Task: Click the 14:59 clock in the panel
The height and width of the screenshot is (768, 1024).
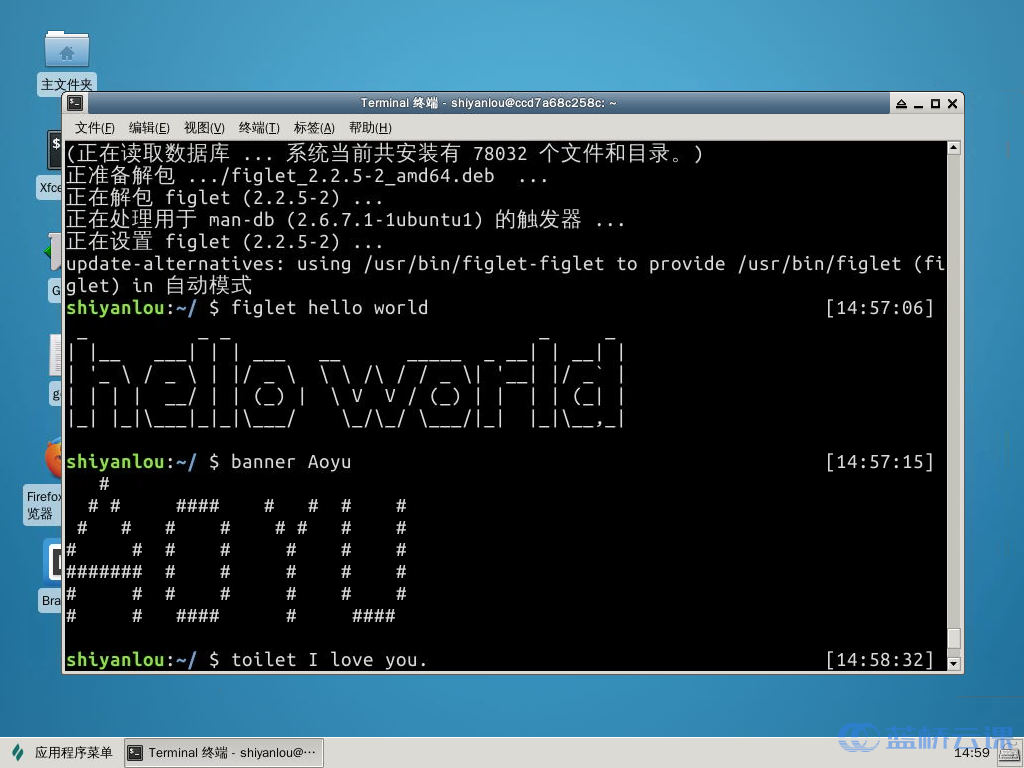Action: pyautogui.click(x=971, y=753)
